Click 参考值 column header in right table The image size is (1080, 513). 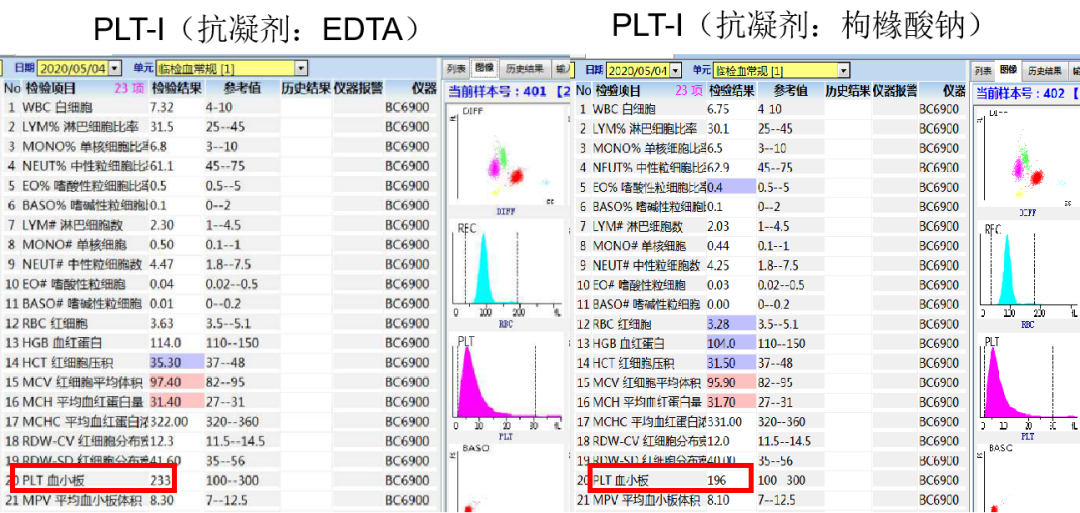click(789, 90)
